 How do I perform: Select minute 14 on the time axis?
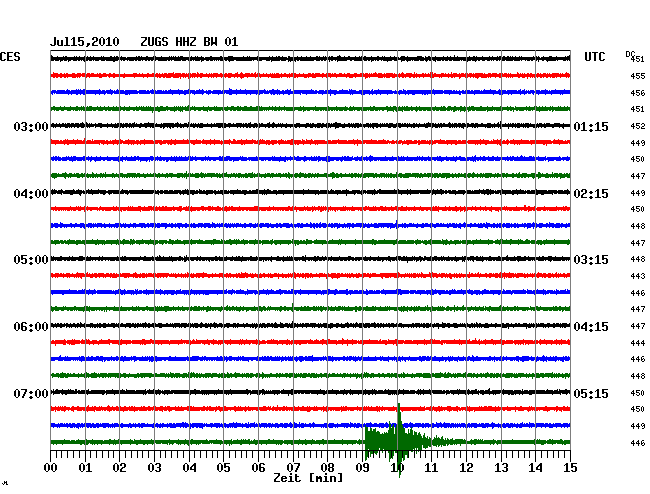(x=535, y=468)
